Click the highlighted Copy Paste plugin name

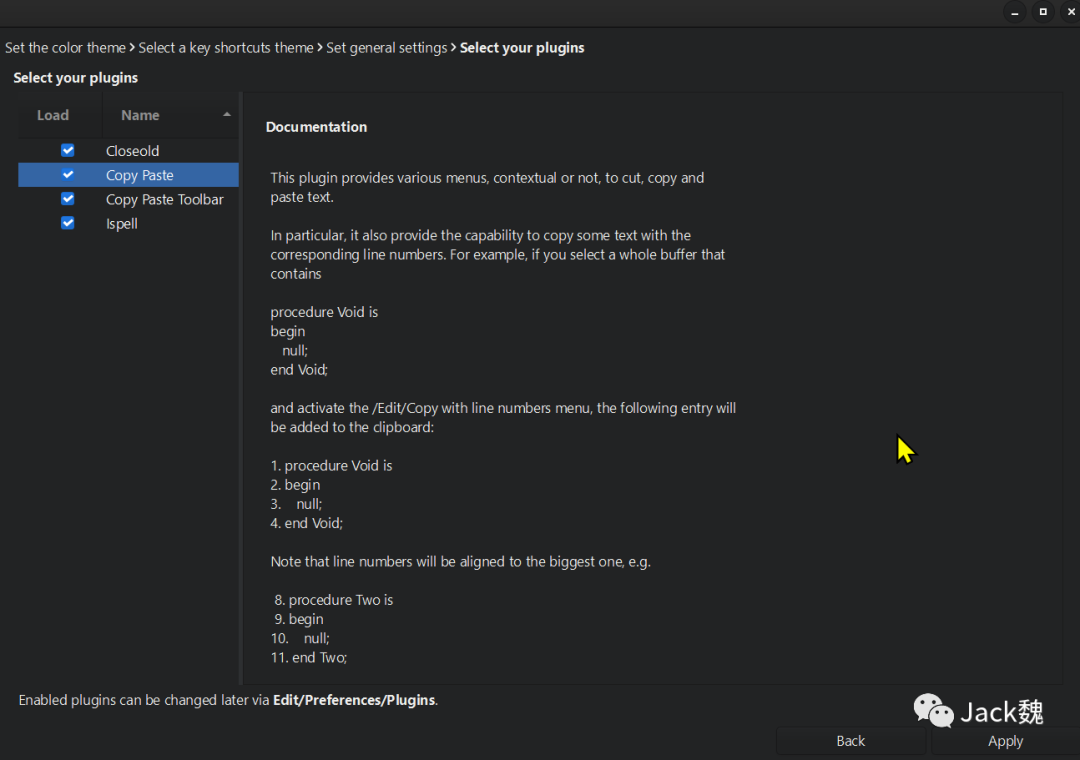coord(139,175)
